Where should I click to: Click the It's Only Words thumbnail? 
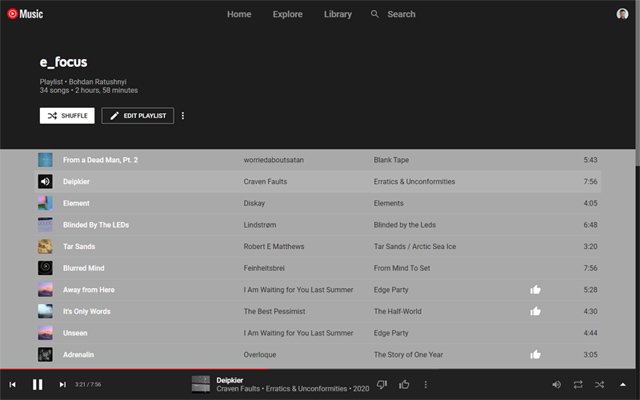(45, 311)
